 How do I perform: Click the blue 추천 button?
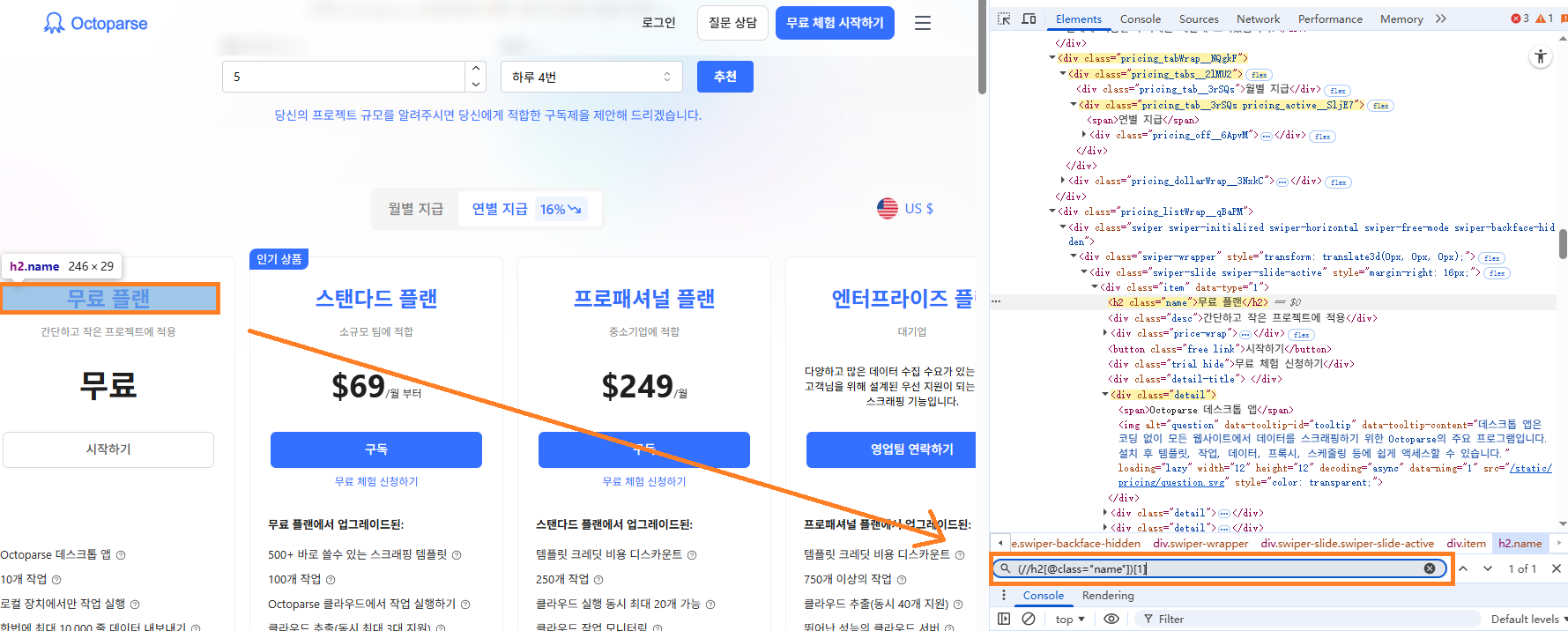(725, 77)
